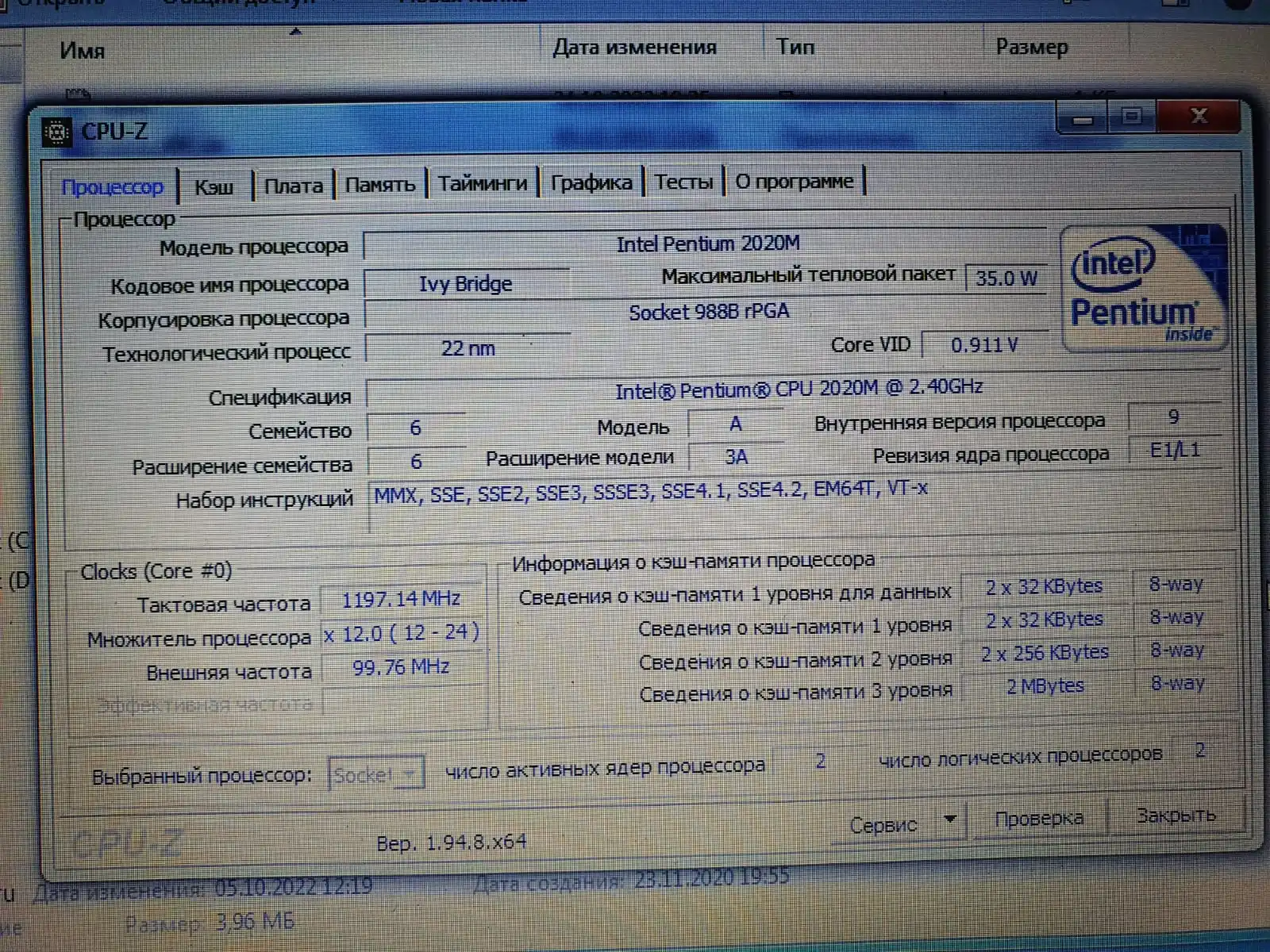Click the 35.0 W thermal package value

[x=1006, y=278]
